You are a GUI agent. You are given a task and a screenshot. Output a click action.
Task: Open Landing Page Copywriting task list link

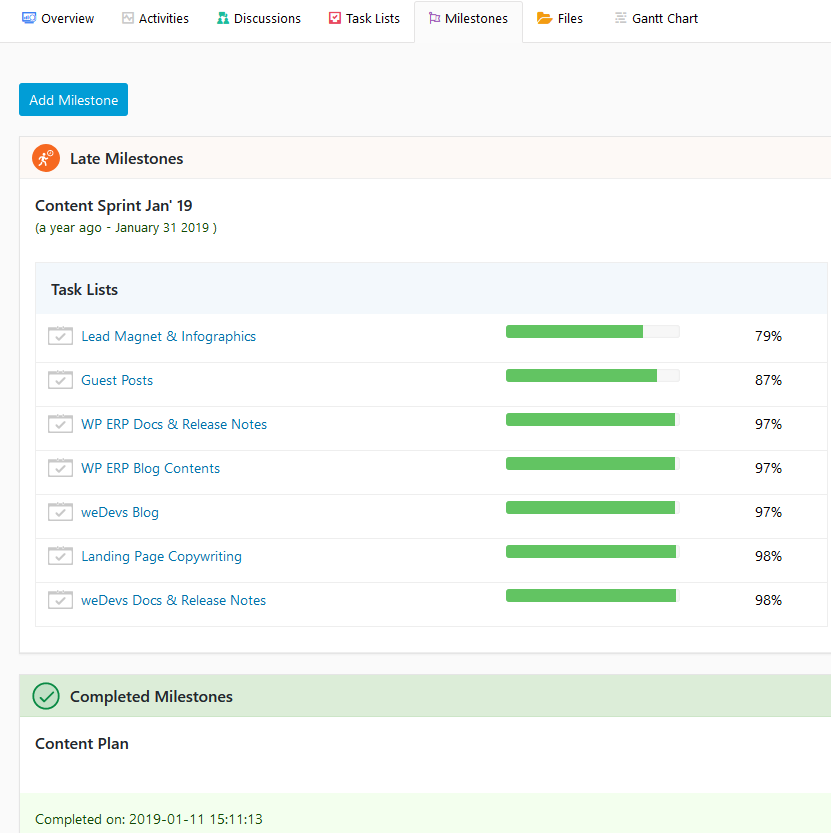click(161, 556)
